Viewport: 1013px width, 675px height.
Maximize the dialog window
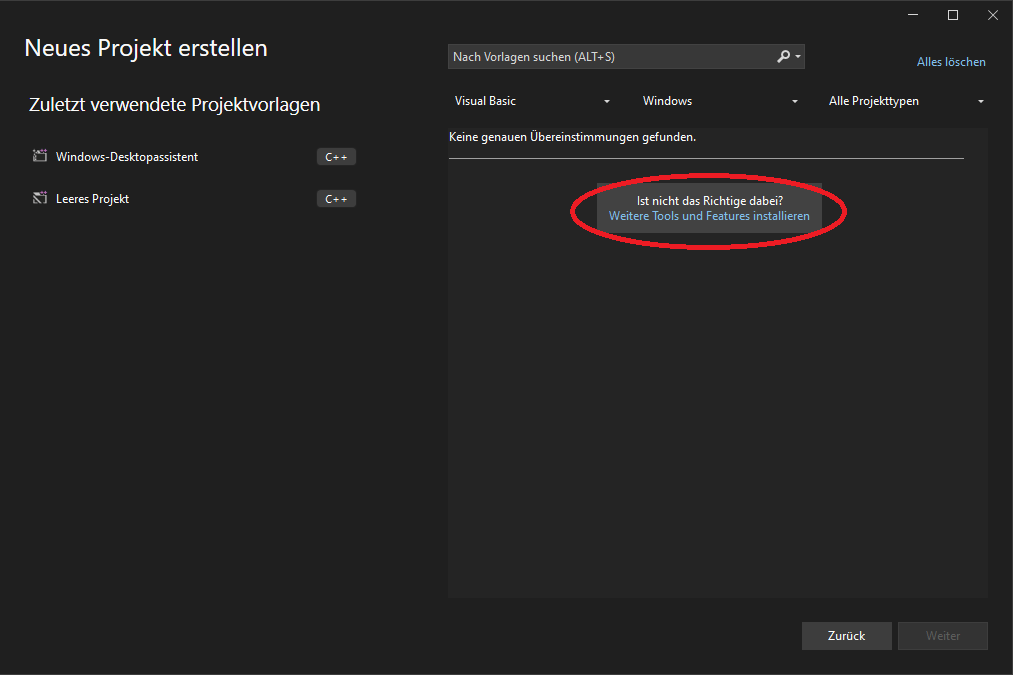click(953, 15)
